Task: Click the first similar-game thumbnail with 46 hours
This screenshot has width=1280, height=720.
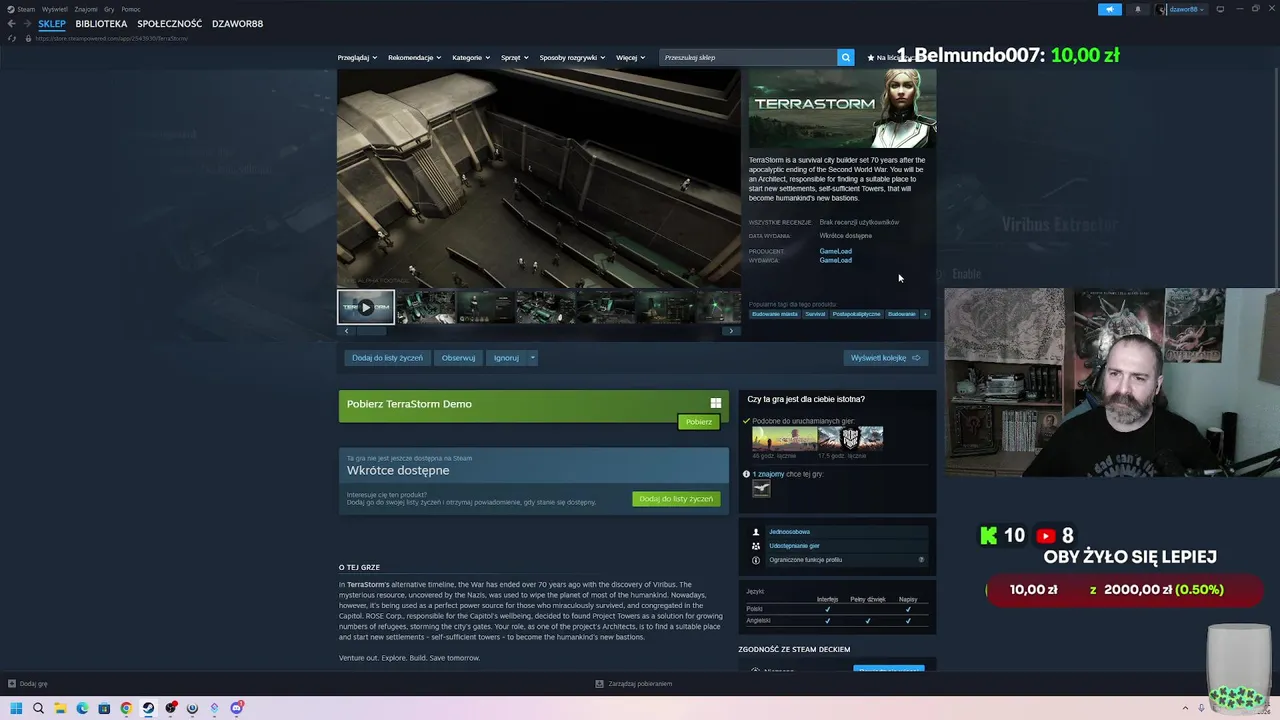Action: point(784,438)
